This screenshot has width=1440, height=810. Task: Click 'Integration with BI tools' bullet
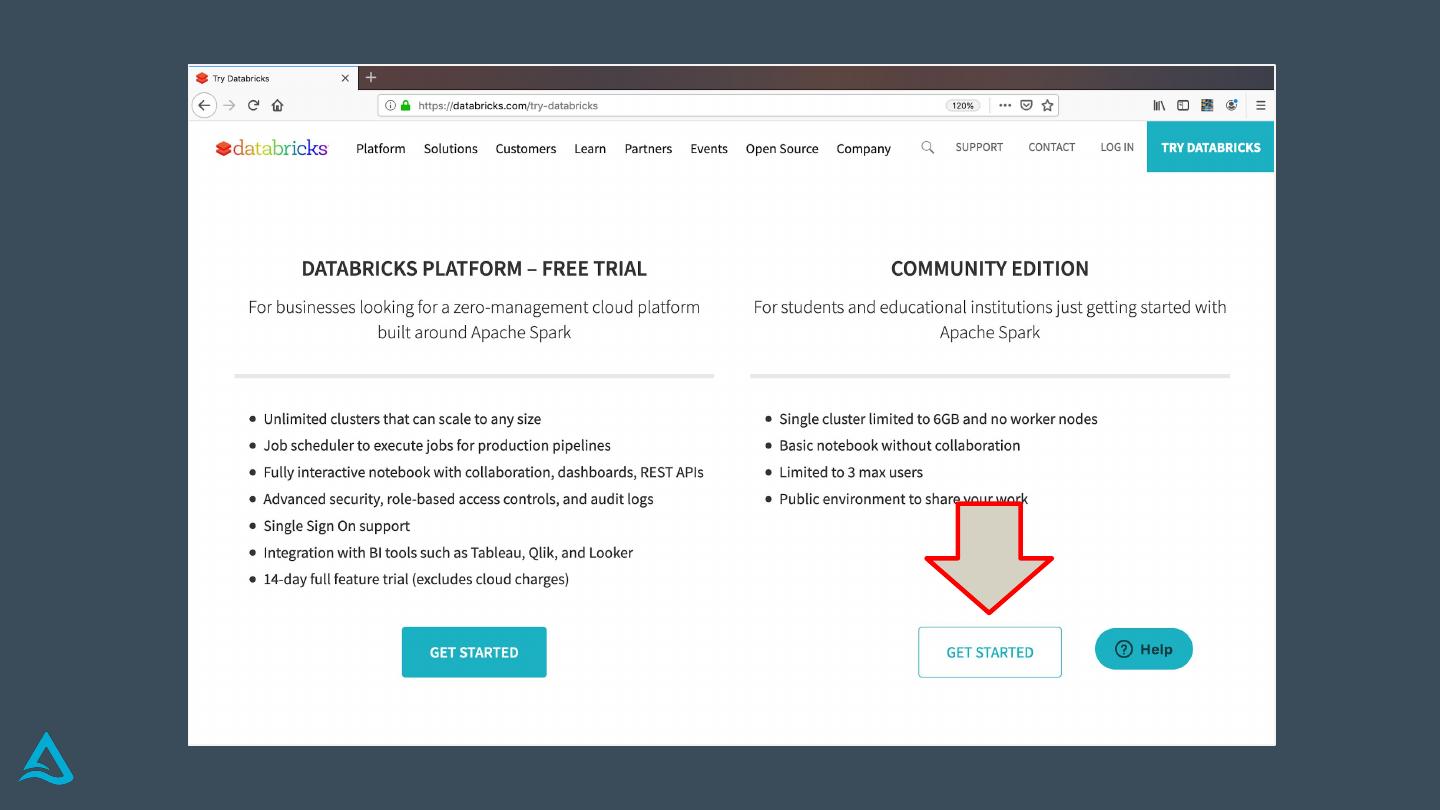tap(448, 553)
